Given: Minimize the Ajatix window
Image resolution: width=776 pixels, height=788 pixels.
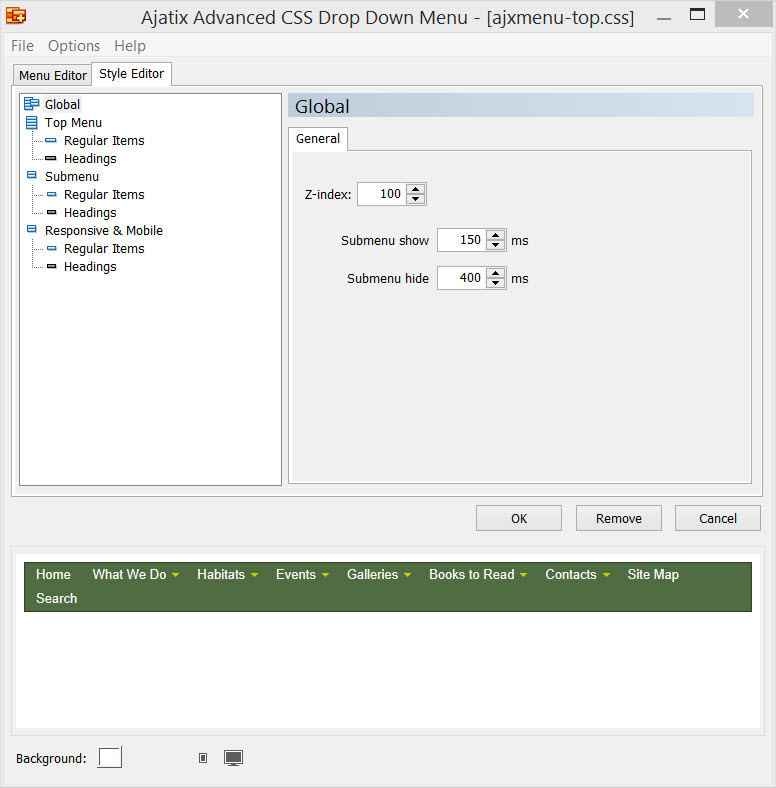Looking at the screenshot, I should [664, 19].
